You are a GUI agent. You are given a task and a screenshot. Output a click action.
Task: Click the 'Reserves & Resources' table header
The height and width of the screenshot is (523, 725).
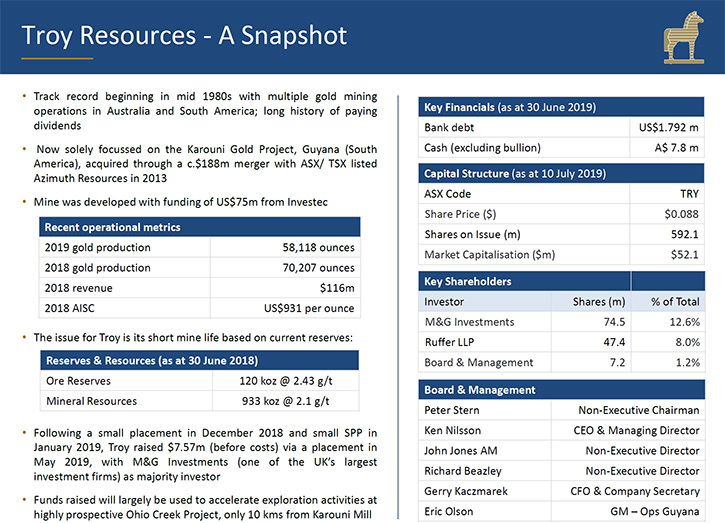[x=200, y=360]
